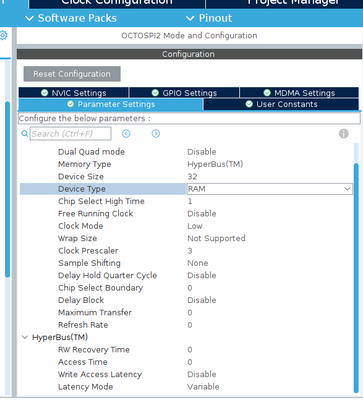Go to next search result arrow
363x400 pixels.
click(x=156, y=134)
